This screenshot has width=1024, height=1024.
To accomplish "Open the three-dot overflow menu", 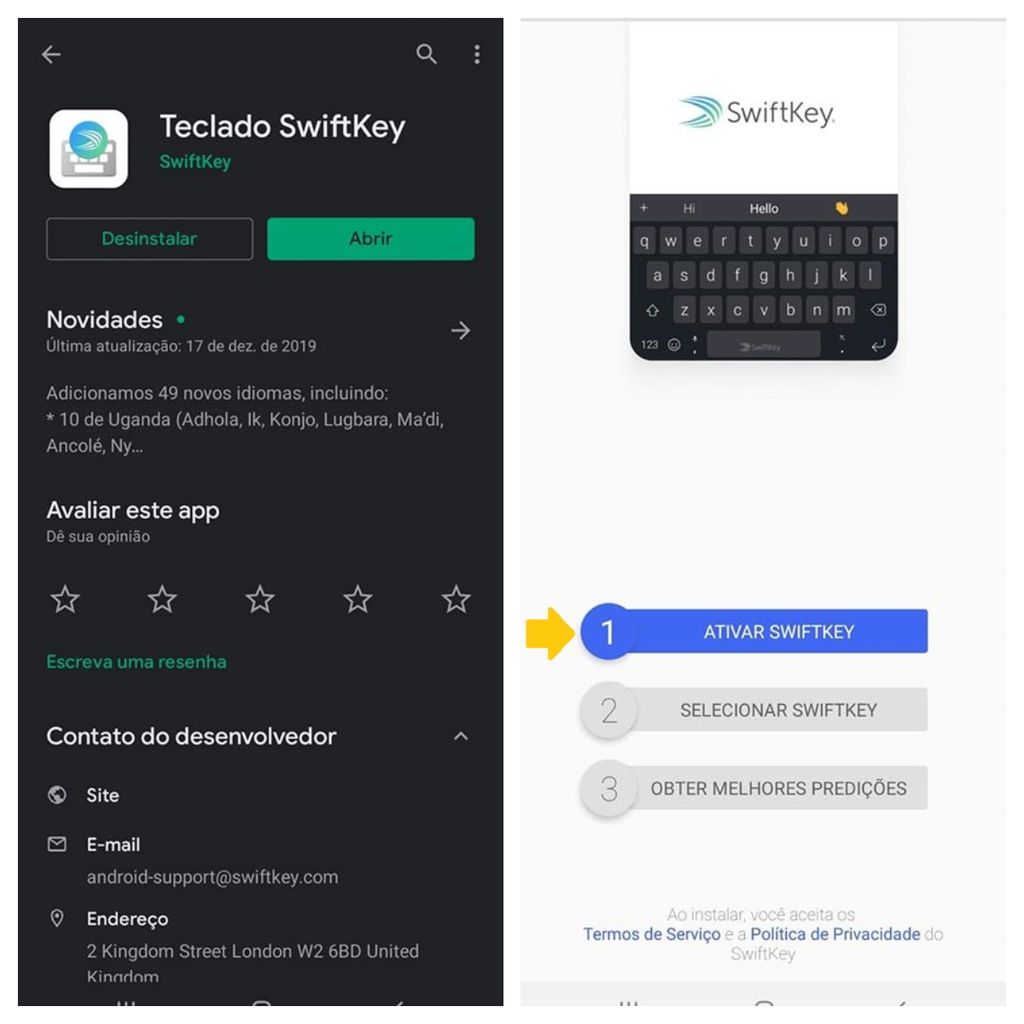I will [x=477, y=54].
